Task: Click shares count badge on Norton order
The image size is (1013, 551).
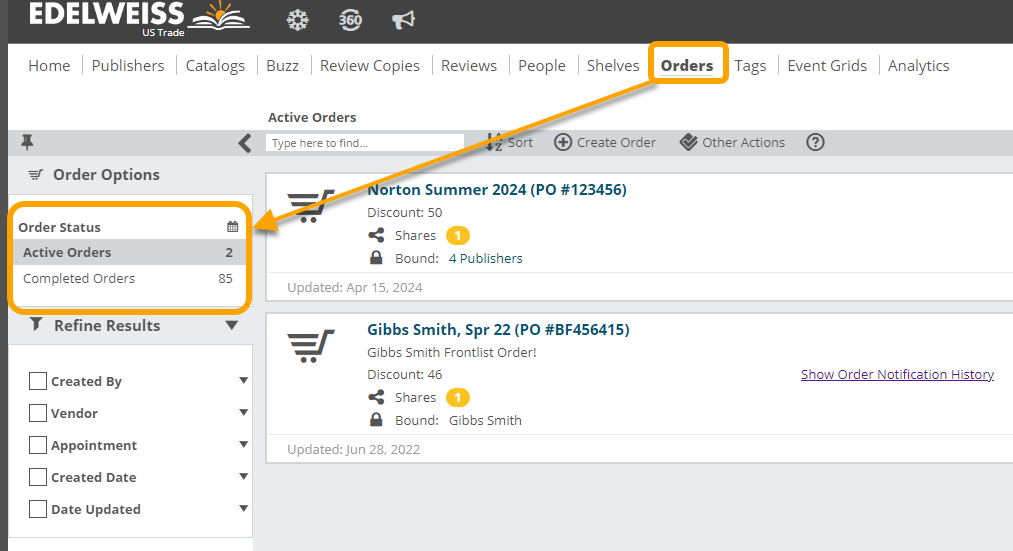Action: 458,236
